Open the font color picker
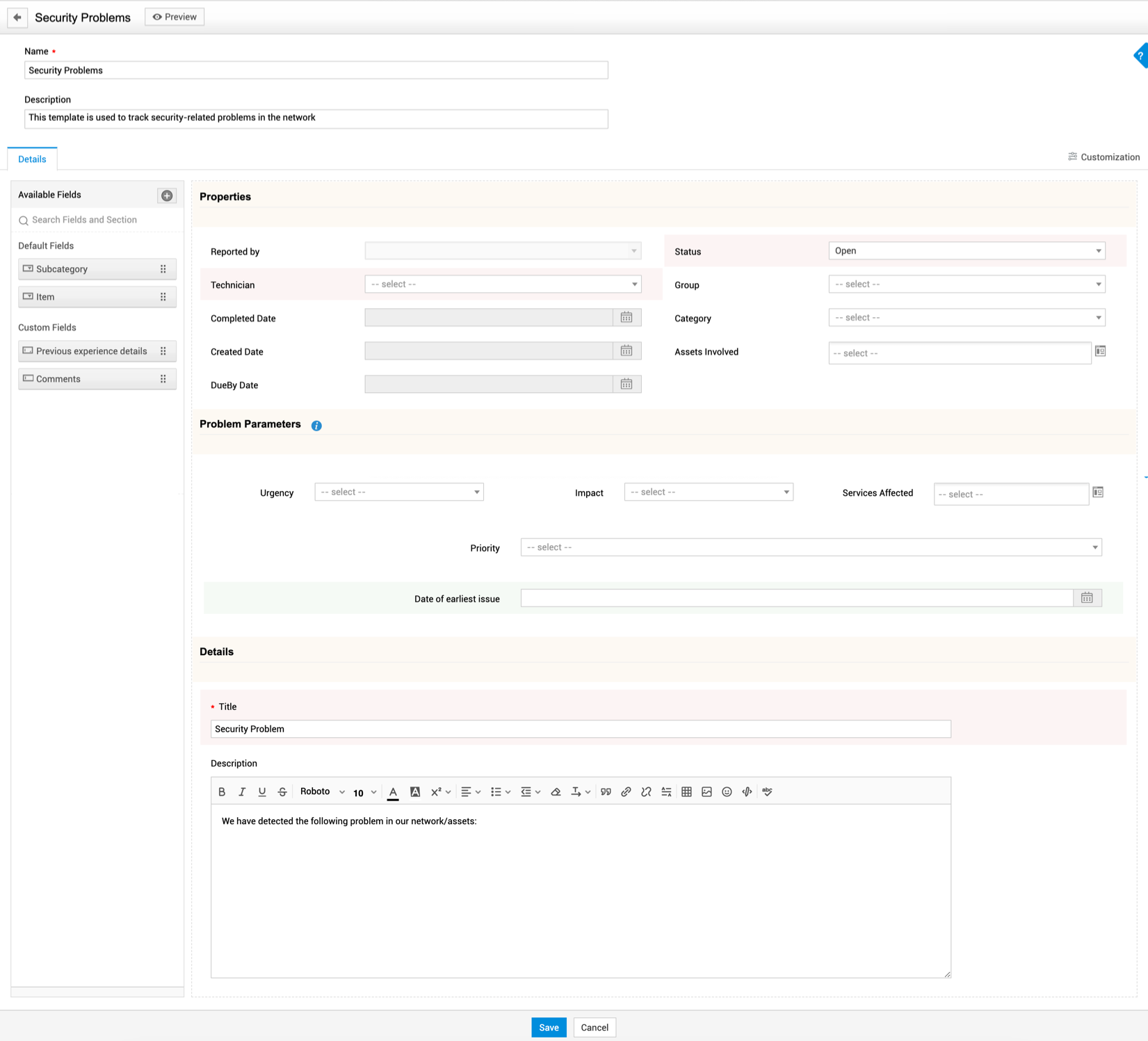The image size is (1148, 1041). click(x=393, y=792)
